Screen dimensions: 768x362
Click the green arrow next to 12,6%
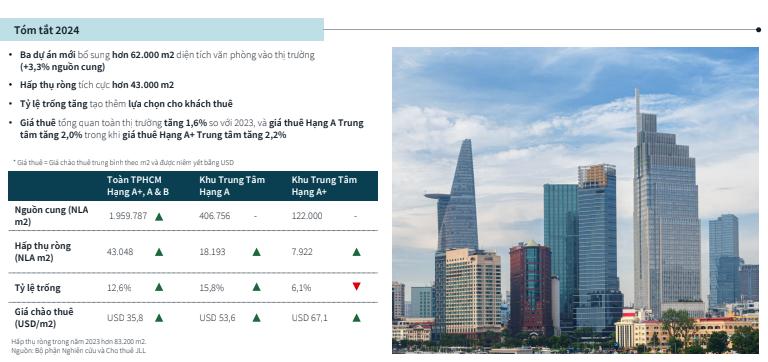[x=159, y=287]
